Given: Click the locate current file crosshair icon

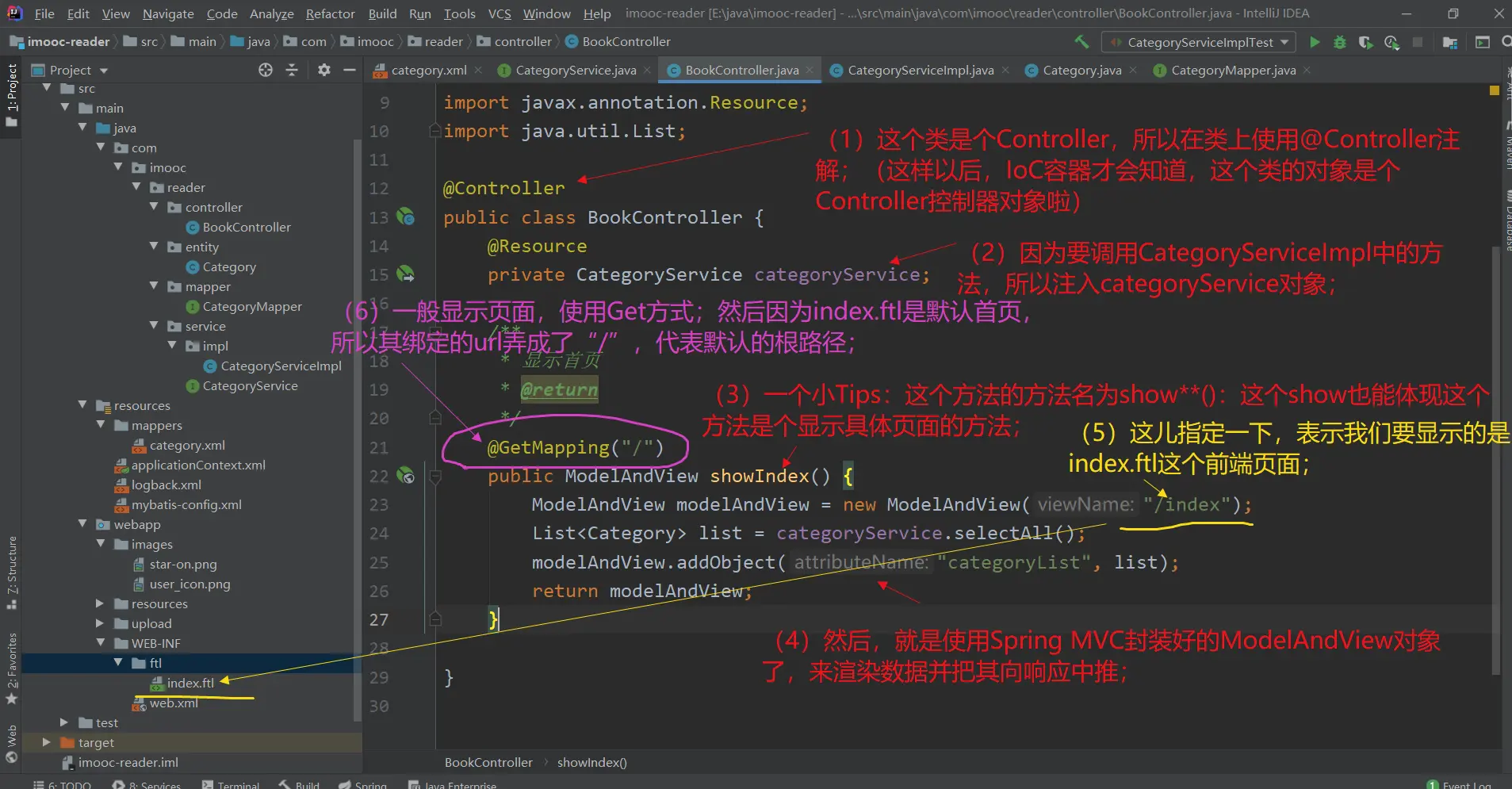Looking at the screenshot, I should (x=266, y=70).
